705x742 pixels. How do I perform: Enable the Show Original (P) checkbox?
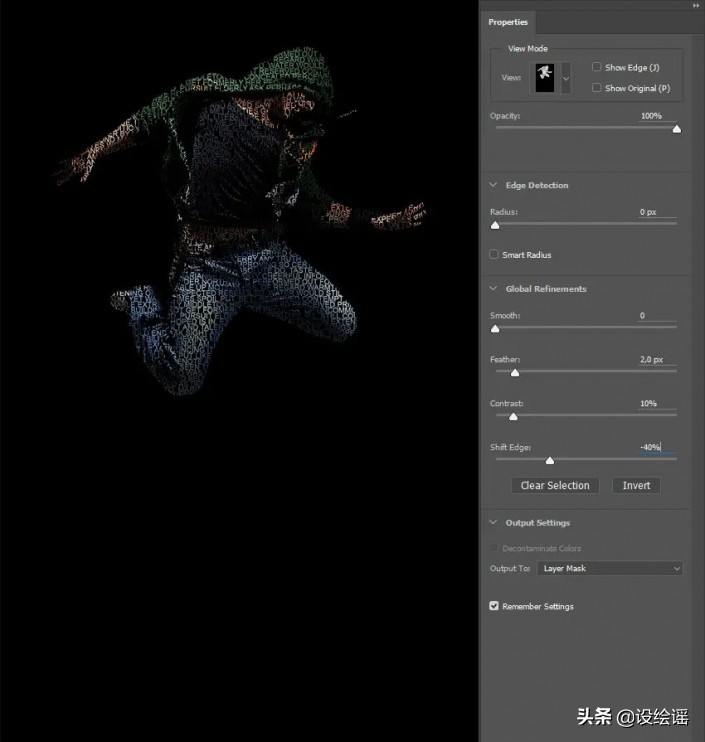click(597, 88)
